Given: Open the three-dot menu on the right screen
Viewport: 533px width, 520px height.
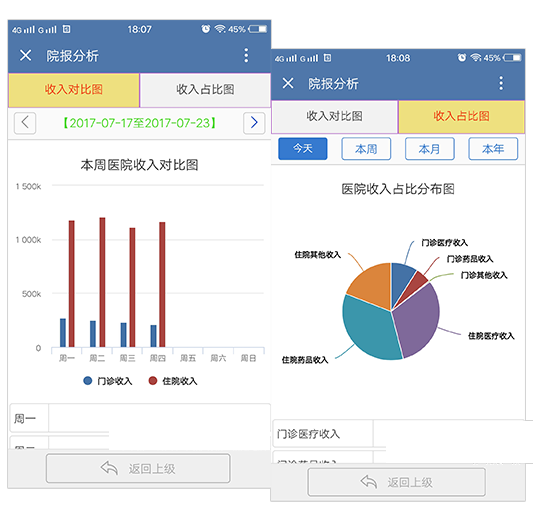Looking at the screenshot, I should click(x=501, y=83).
